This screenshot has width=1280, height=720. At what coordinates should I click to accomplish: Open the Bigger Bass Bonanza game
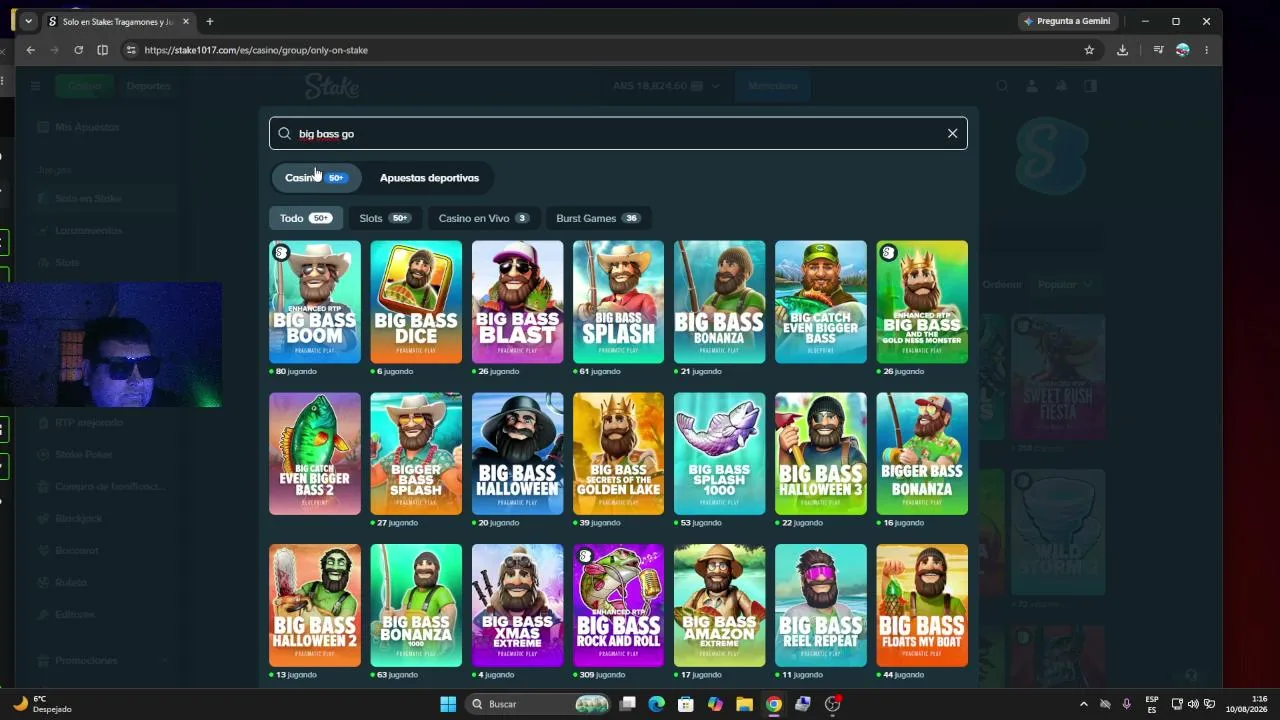pyautogui.click(x=922, y=454)
